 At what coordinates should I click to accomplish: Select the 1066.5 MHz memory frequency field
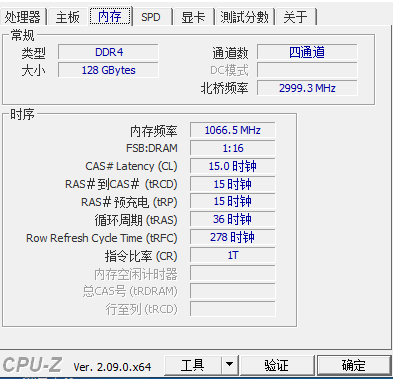click(x=233, y=130)
